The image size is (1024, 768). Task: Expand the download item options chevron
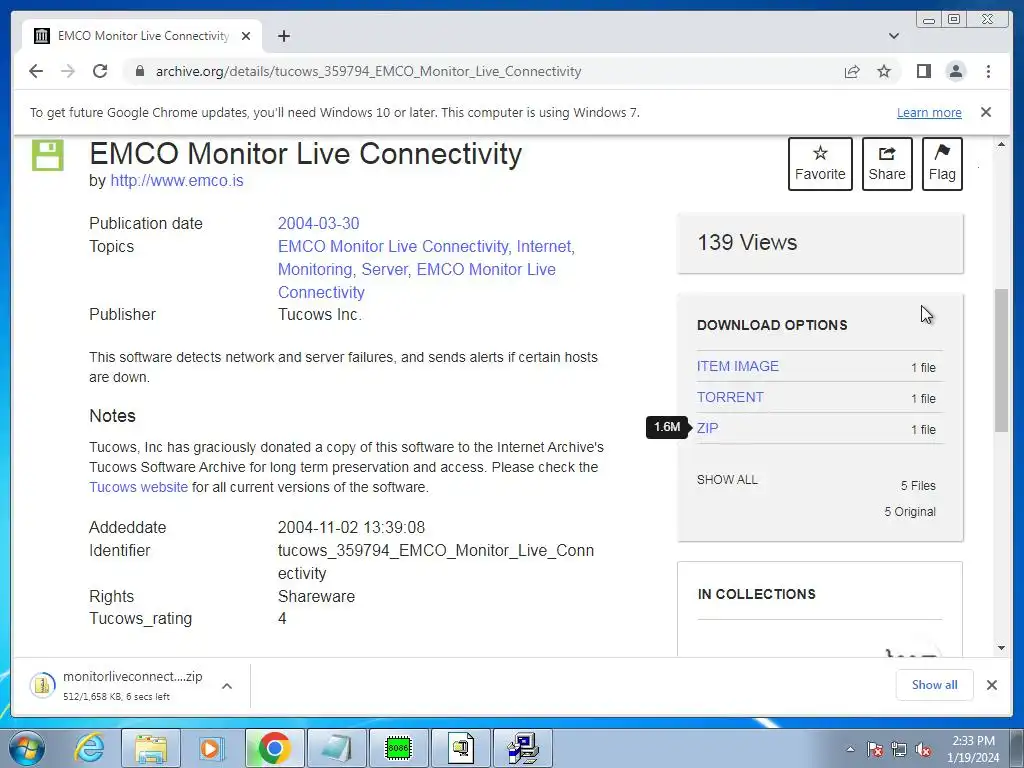click(x=227, y=686)
